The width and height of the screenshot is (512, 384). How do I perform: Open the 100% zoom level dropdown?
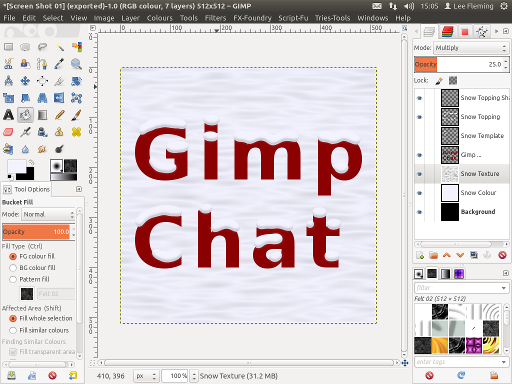[195, 376]
